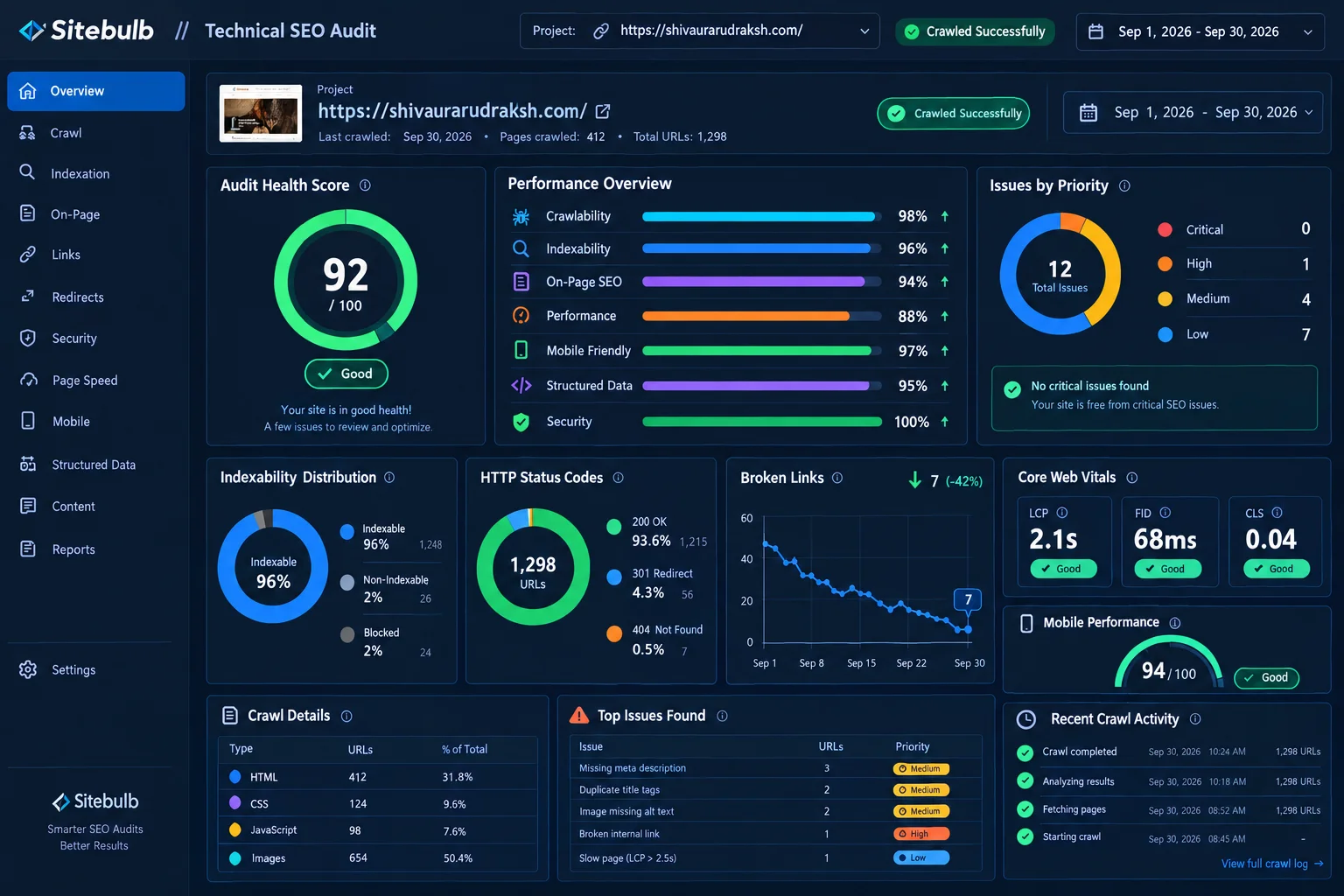
Task: Click the 404 Not Found orange legend dot
Action: coord(614,634)
